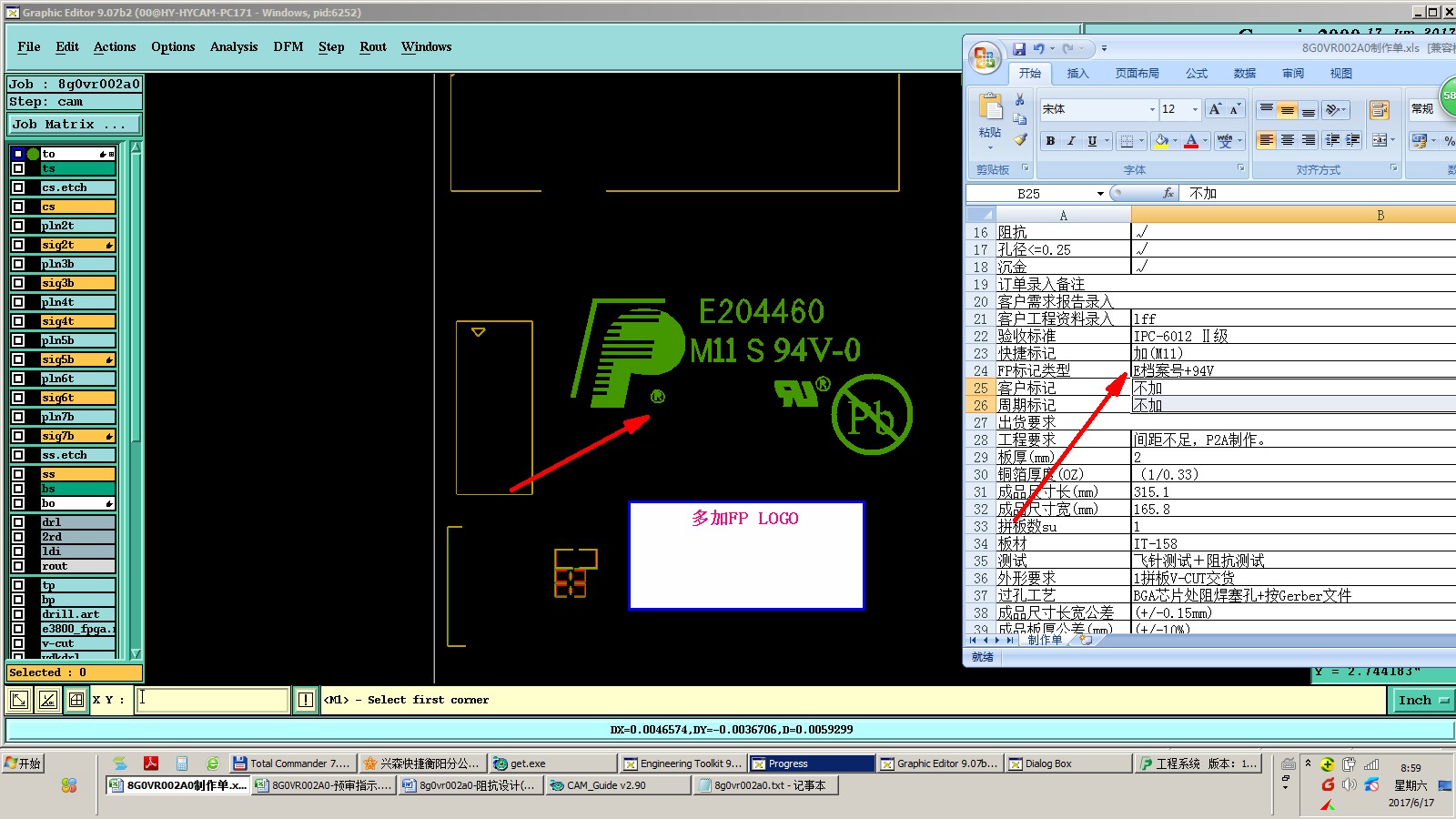
Task: Increase indent in Excel alignment group
Action: pos(1353,140)
